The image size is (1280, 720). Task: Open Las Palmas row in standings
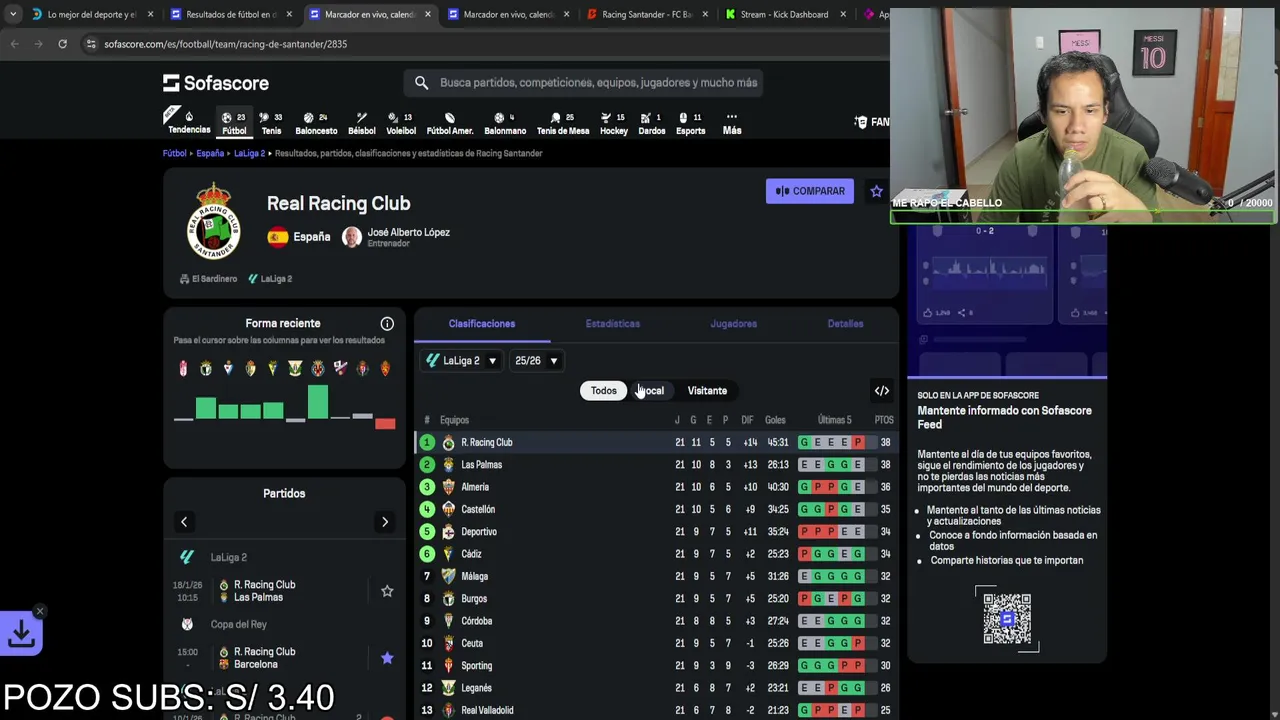(x=655, y=465)
